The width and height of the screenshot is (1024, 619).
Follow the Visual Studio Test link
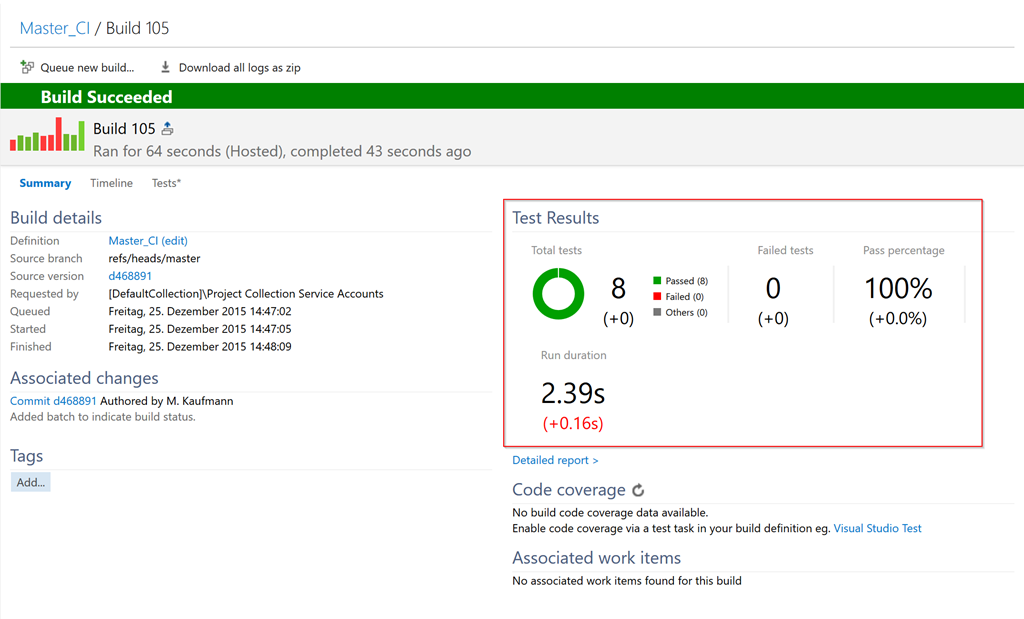coord(877,528)
